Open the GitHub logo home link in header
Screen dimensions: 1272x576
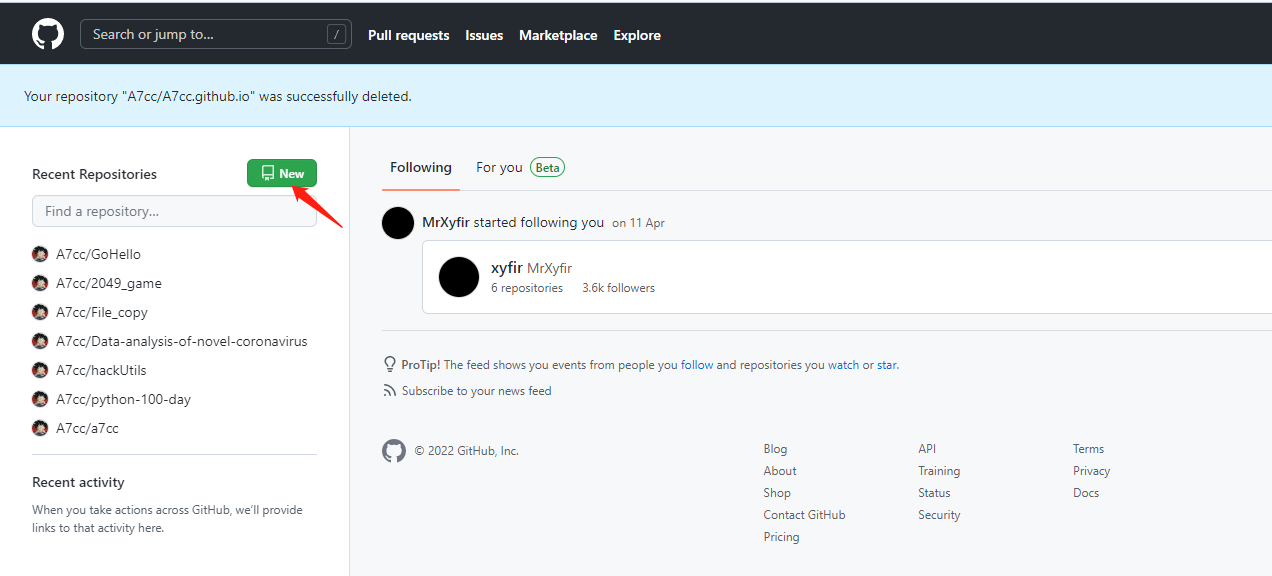pos(48,35)
